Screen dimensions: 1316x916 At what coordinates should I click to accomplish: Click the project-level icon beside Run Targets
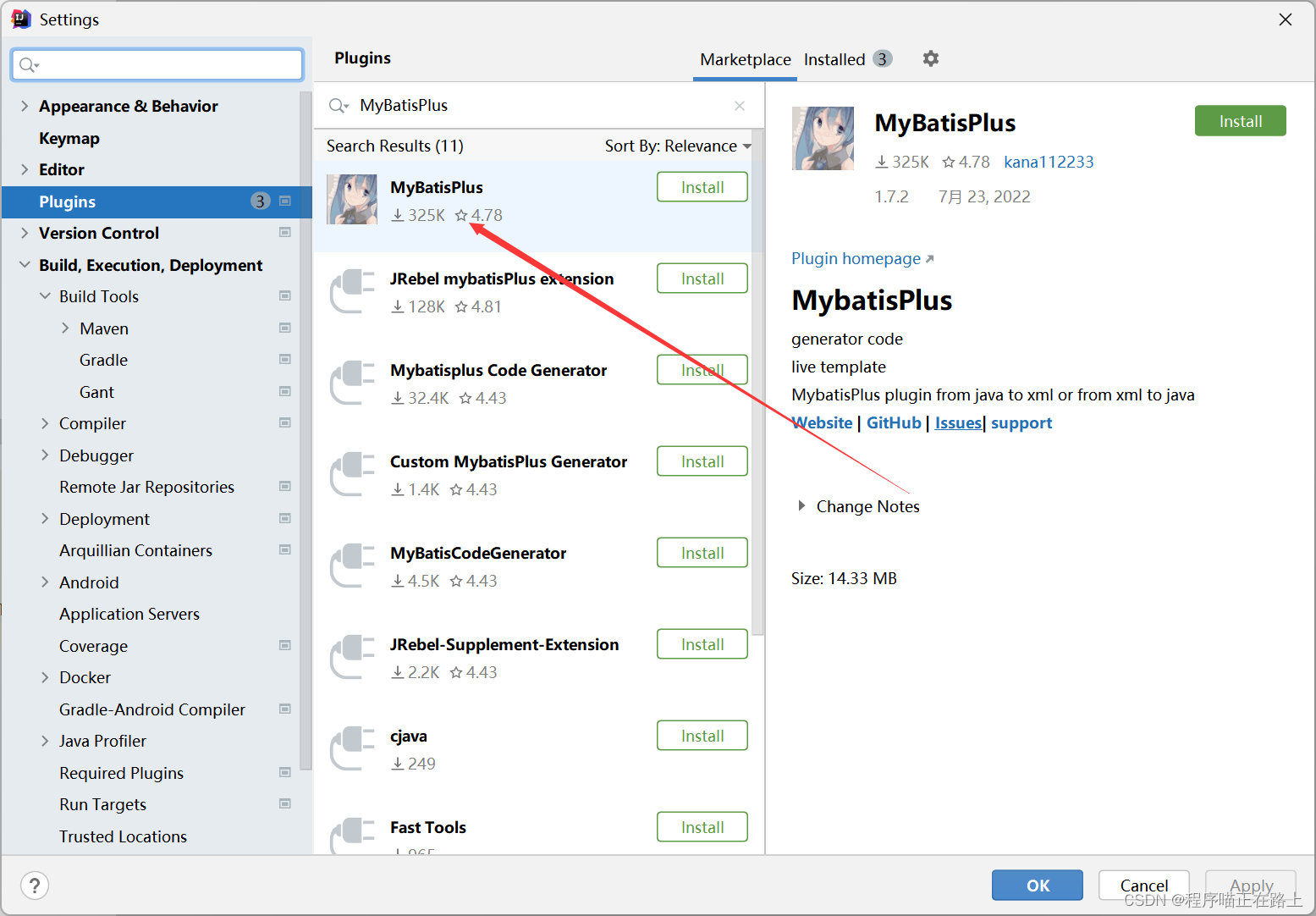tap(285, 804)
